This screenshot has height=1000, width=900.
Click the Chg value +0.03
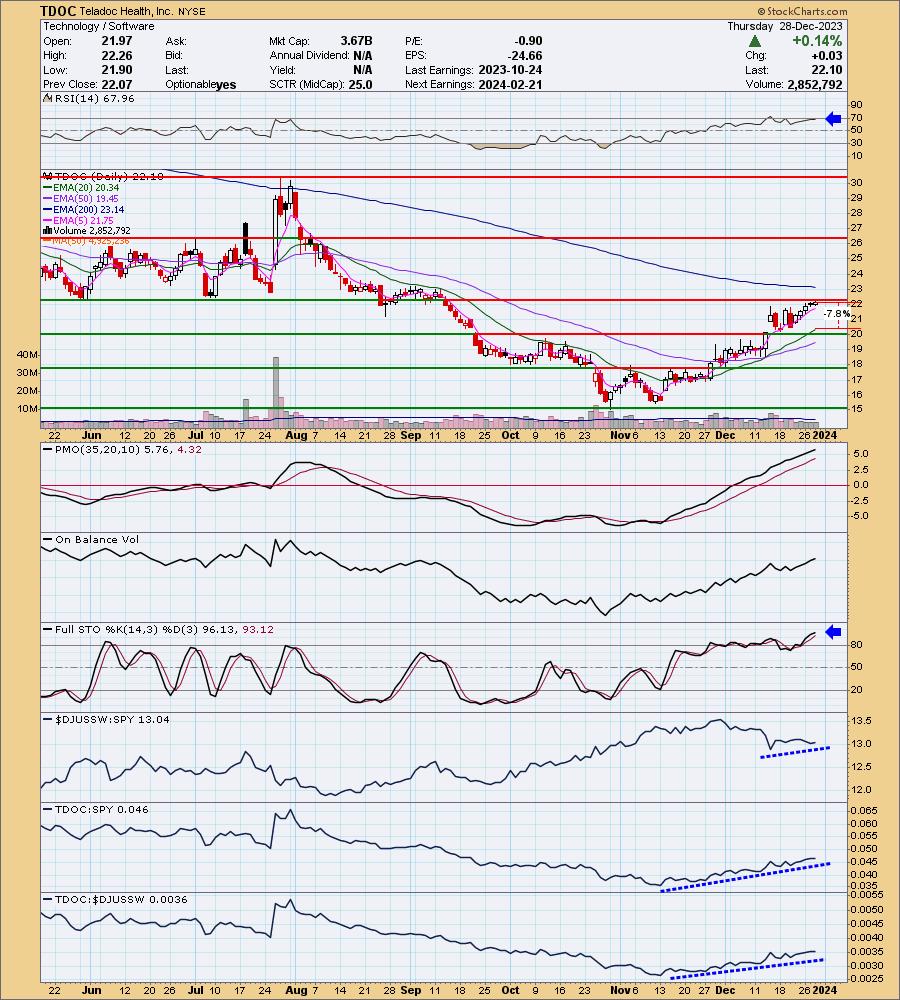point(827,55)
